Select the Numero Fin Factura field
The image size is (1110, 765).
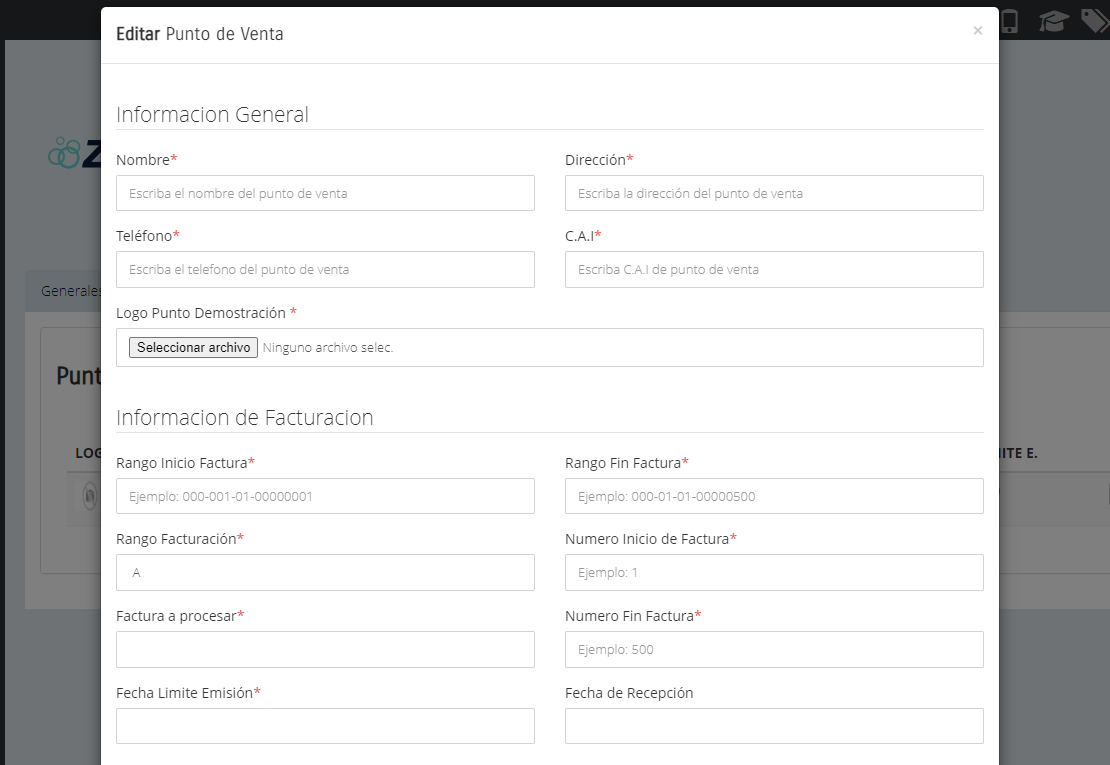pyautogui.click(x=774, y=650)
